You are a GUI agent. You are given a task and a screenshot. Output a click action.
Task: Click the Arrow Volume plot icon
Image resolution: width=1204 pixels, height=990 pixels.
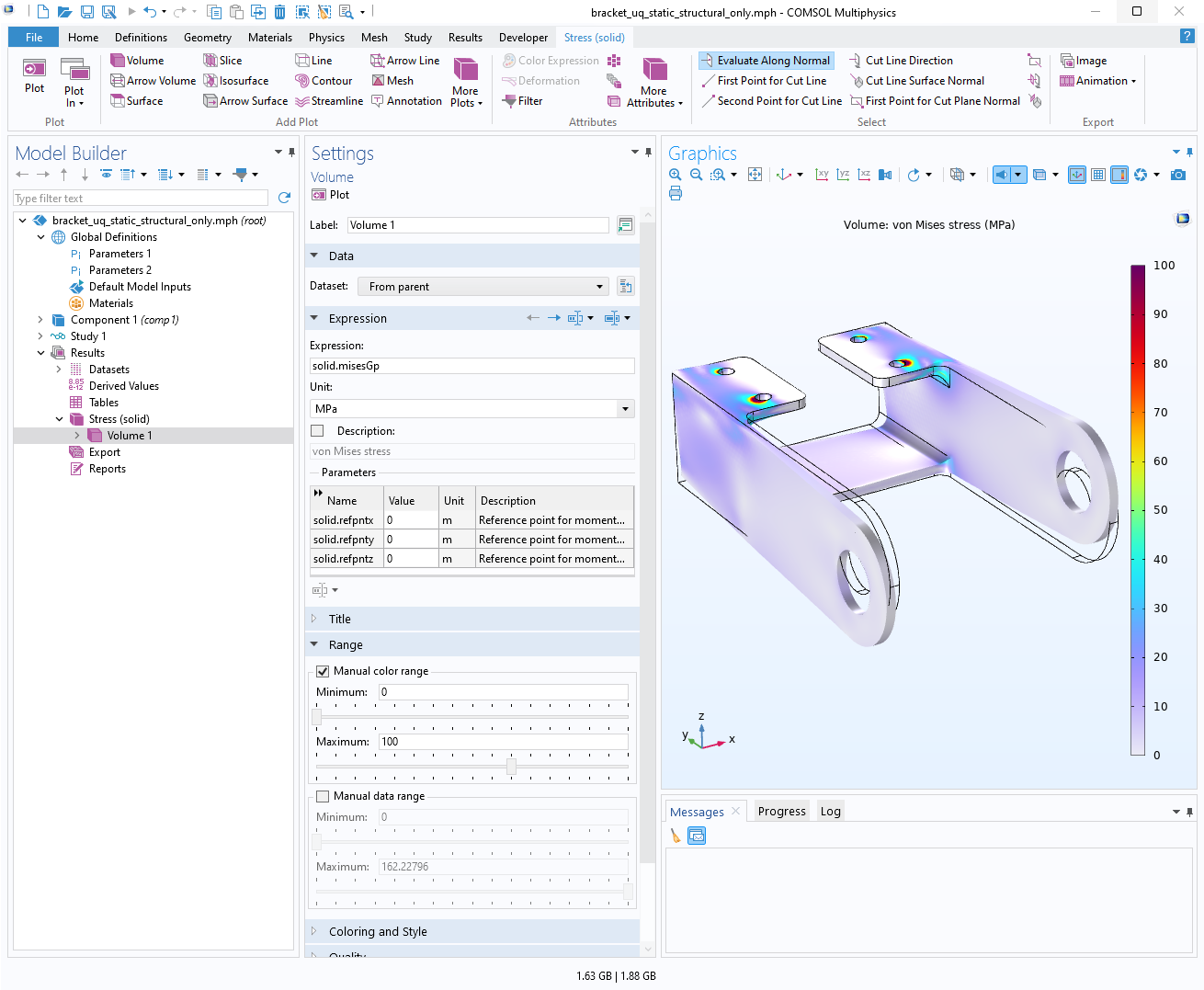pos(118,81)
